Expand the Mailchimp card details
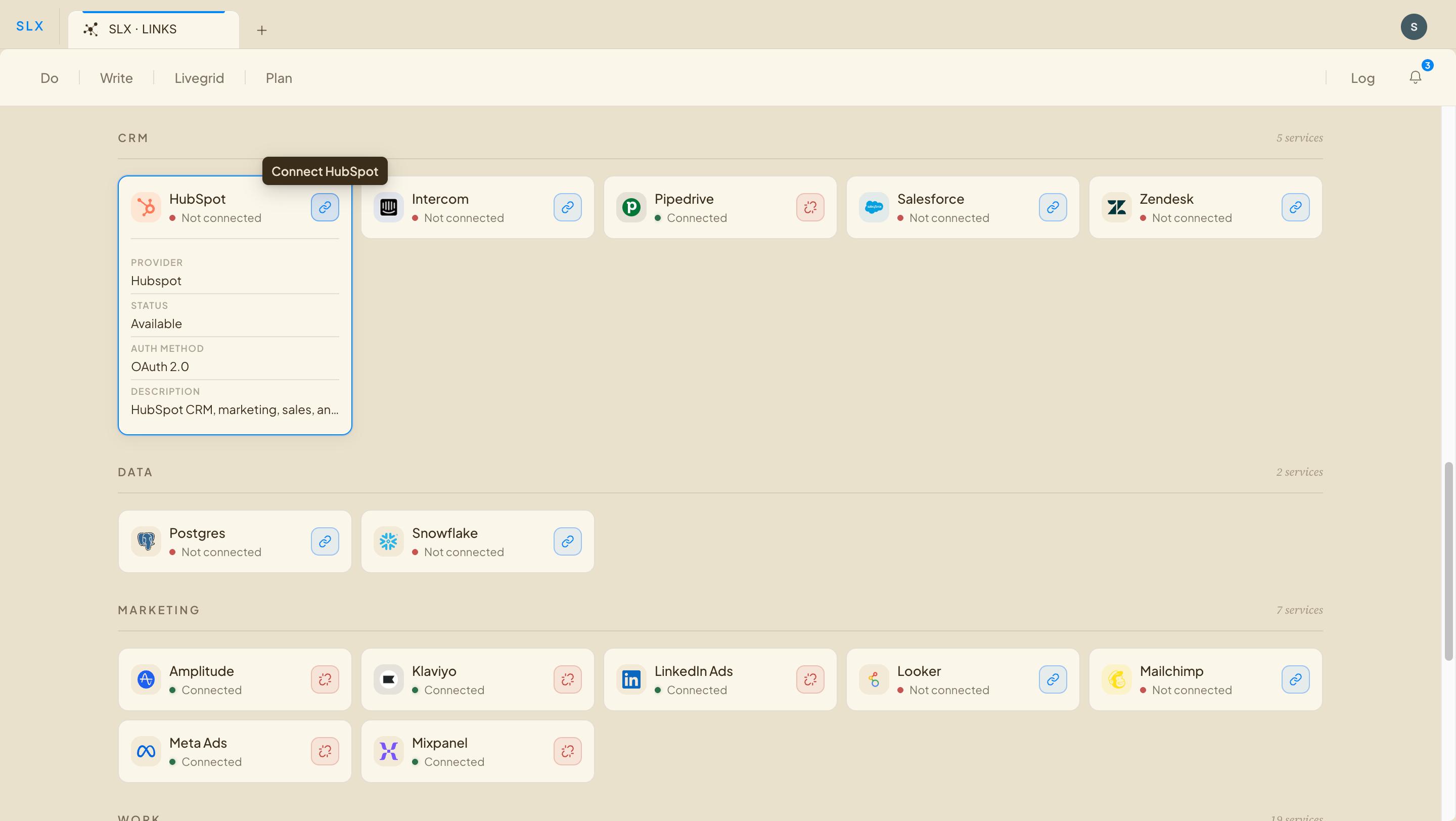Screen dimensions: 1456x821 point(1206,679)
